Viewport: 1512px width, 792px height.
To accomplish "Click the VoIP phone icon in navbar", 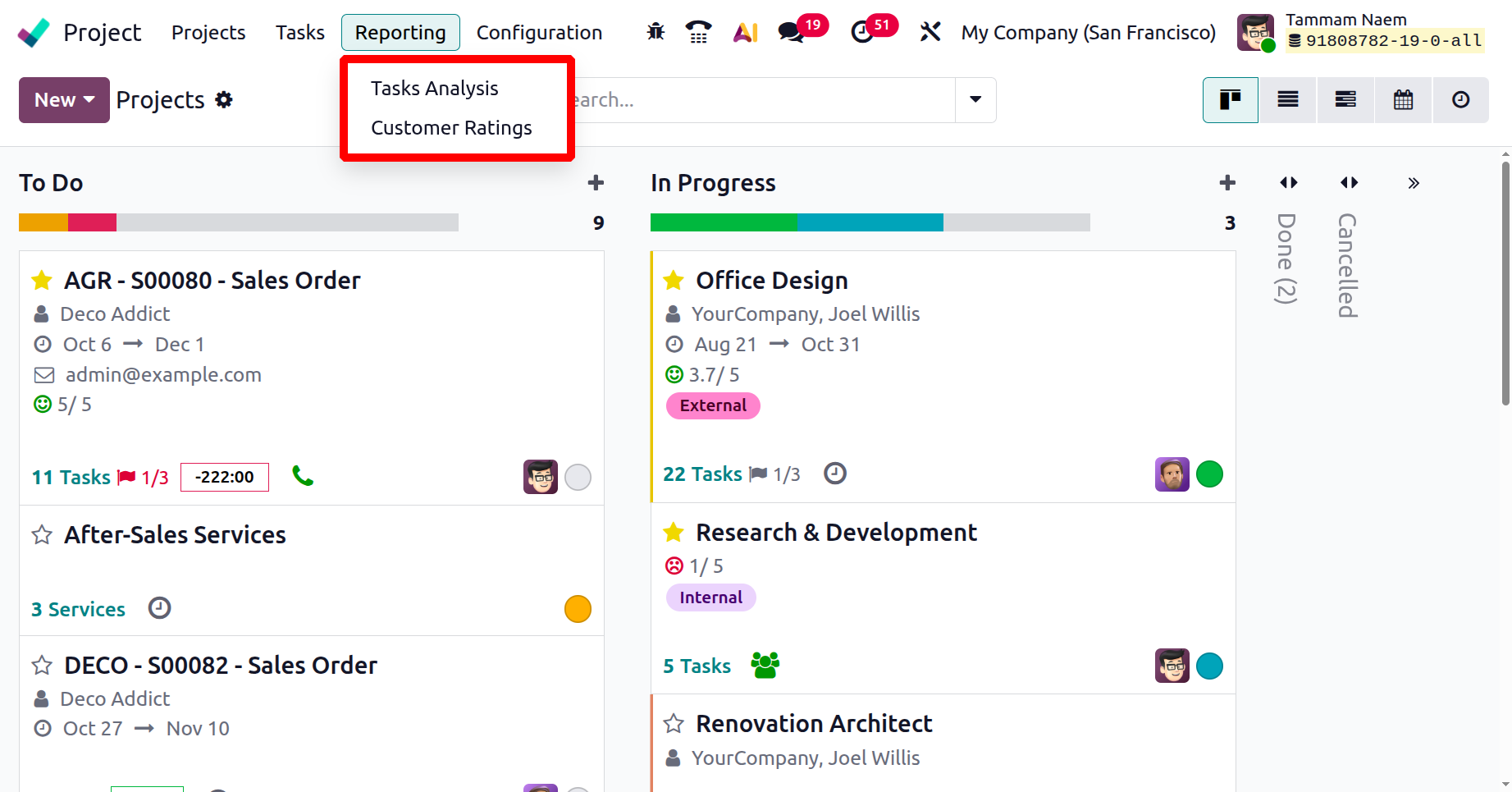I will coord(698,32).
